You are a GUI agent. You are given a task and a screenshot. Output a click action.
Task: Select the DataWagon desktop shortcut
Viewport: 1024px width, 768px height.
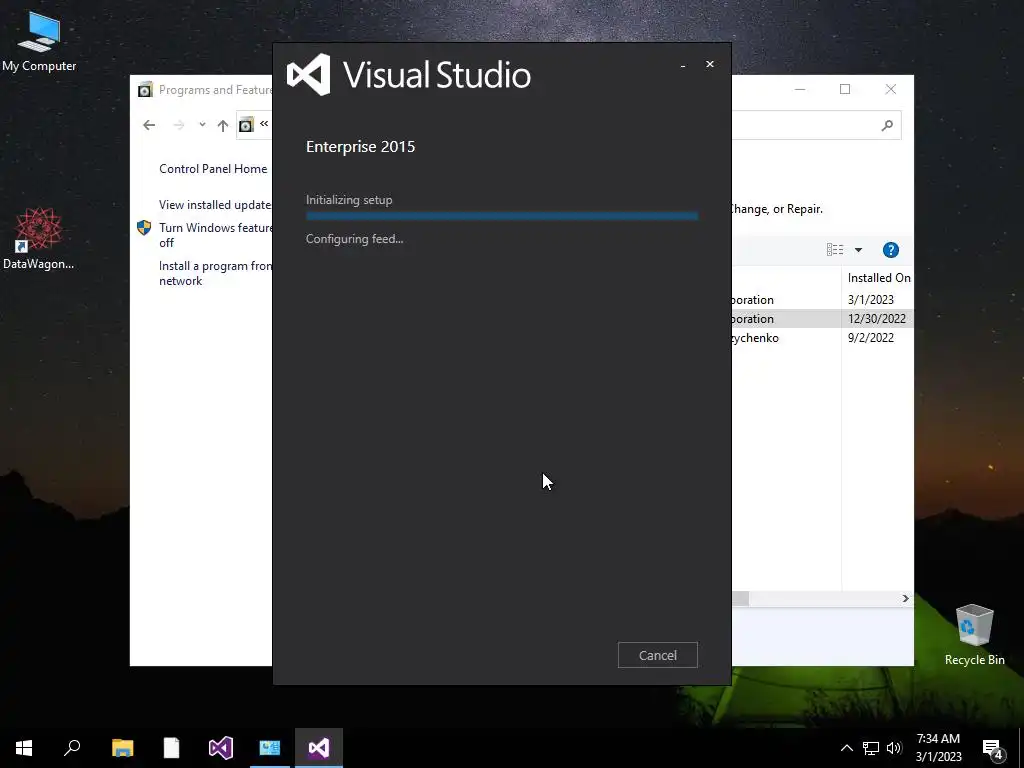[x=39, y=238]
